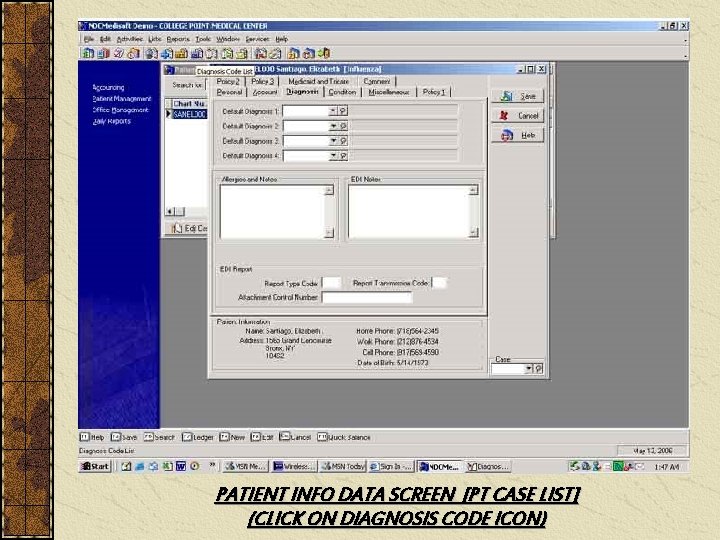Click the Exit Program arrow toolbar icon
The width and height of the screenshot is (720, 540).
323,54
